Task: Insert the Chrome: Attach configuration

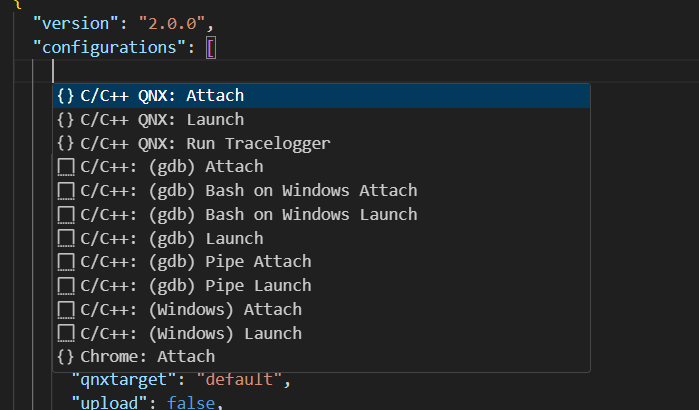Action: coord(321,357)
